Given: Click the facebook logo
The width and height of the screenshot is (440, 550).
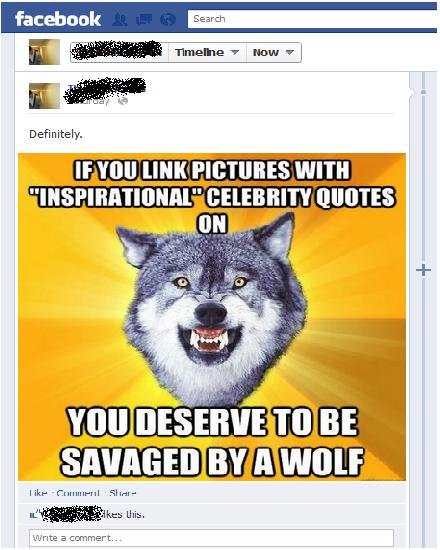Looking at the screenshot, I should click(x=58, y=19).
